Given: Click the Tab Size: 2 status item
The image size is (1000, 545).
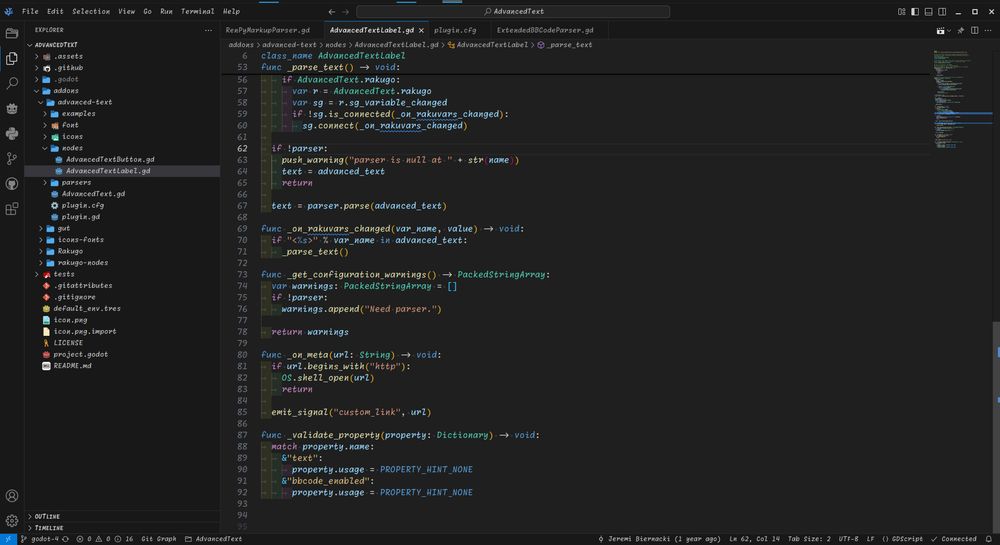Looking at the screenshot, I should [x=809, y=539].
